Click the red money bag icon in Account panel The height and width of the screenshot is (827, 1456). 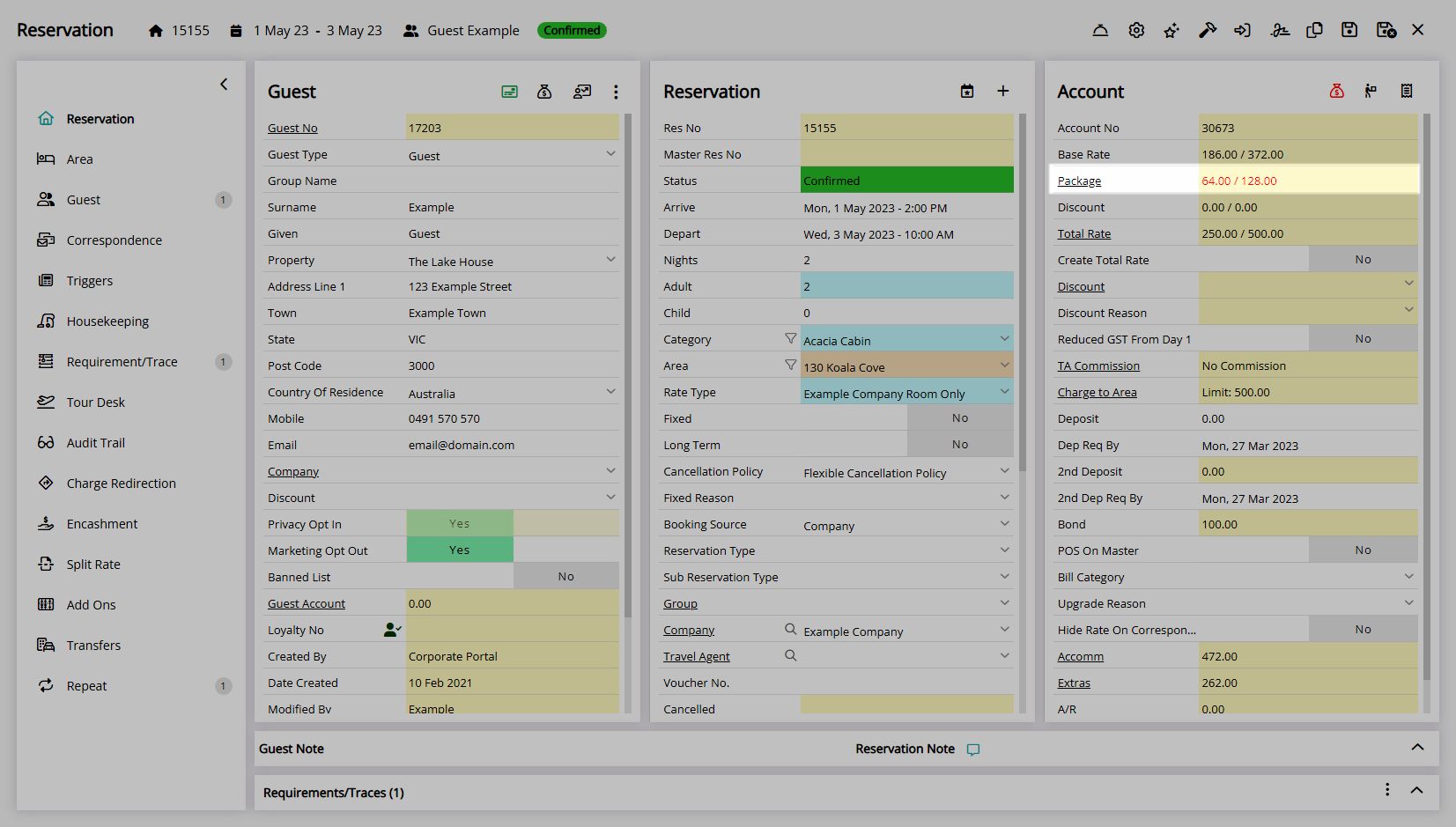(1337, 91)
